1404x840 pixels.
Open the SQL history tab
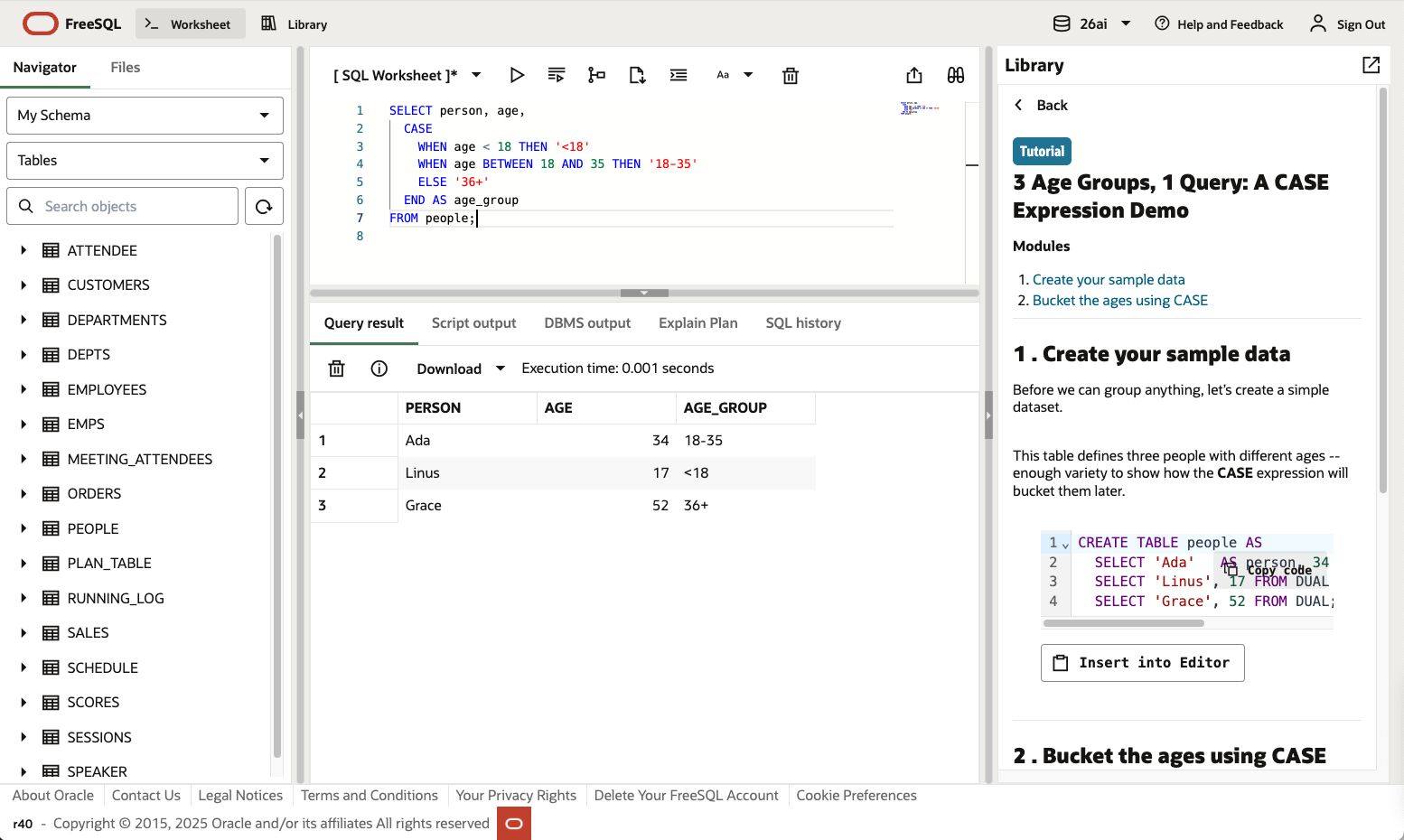pyautogui.click(x=803, y=323)
